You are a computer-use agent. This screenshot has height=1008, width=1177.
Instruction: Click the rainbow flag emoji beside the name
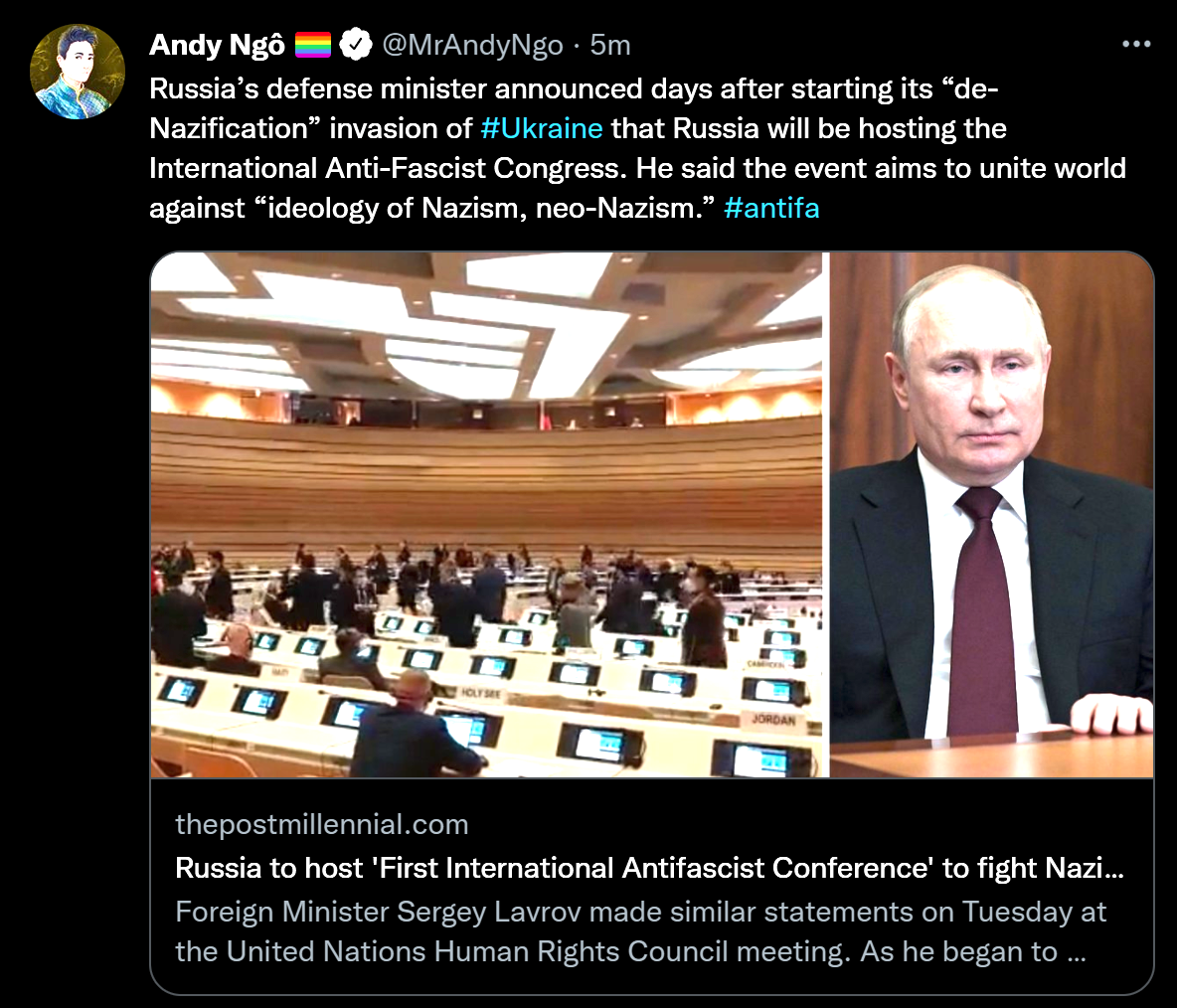tap(312, 46)
